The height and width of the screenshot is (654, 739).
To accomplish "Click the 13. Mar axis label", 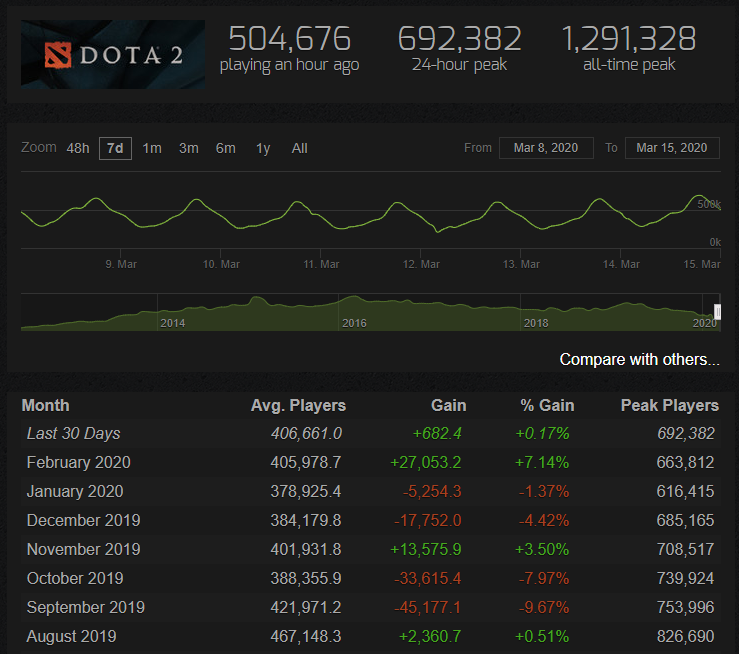I will pyautogui.click(x=521, y=264).
